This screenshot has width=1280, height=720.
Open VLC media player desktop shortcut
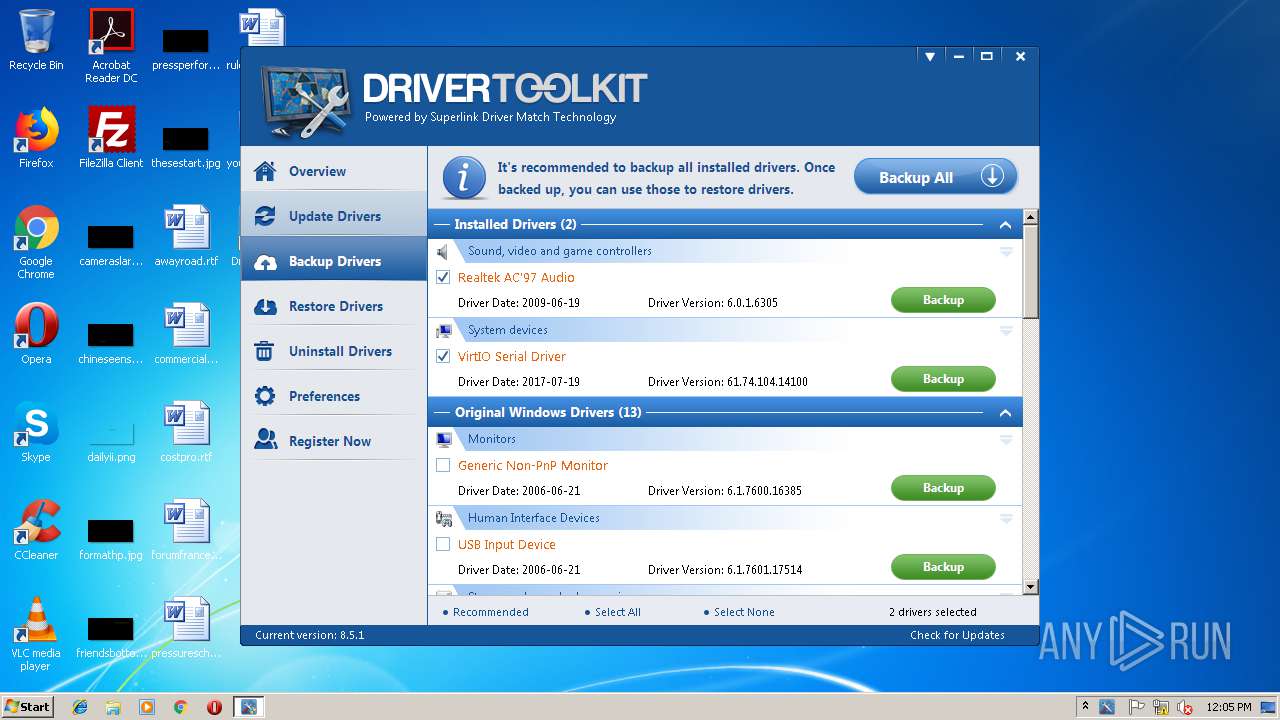36,634
